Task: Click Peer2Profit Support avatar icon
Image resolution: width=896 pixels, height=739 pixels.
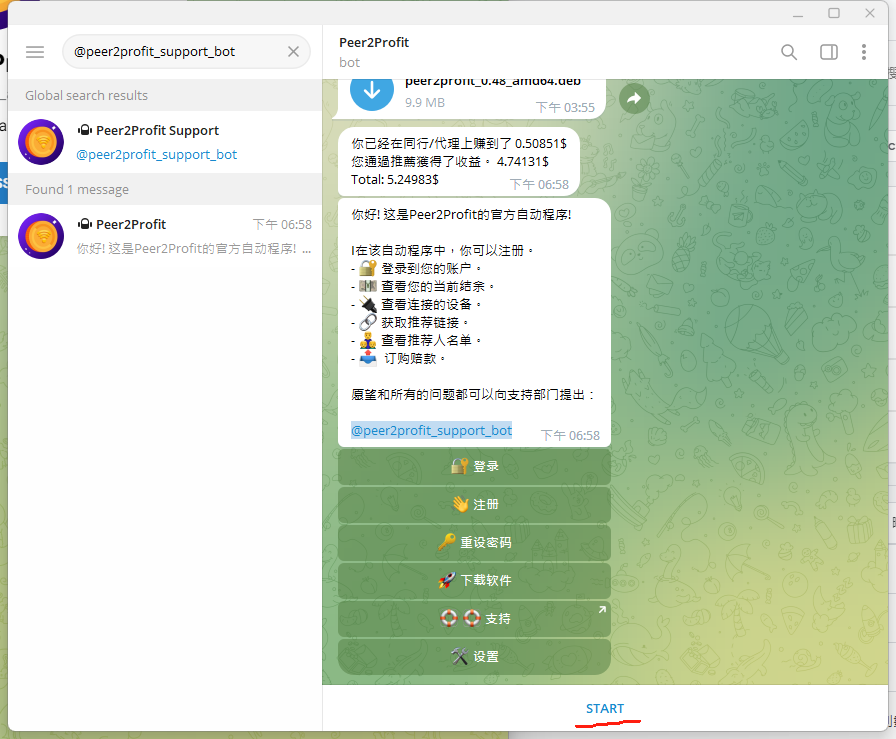Action: 41,142
